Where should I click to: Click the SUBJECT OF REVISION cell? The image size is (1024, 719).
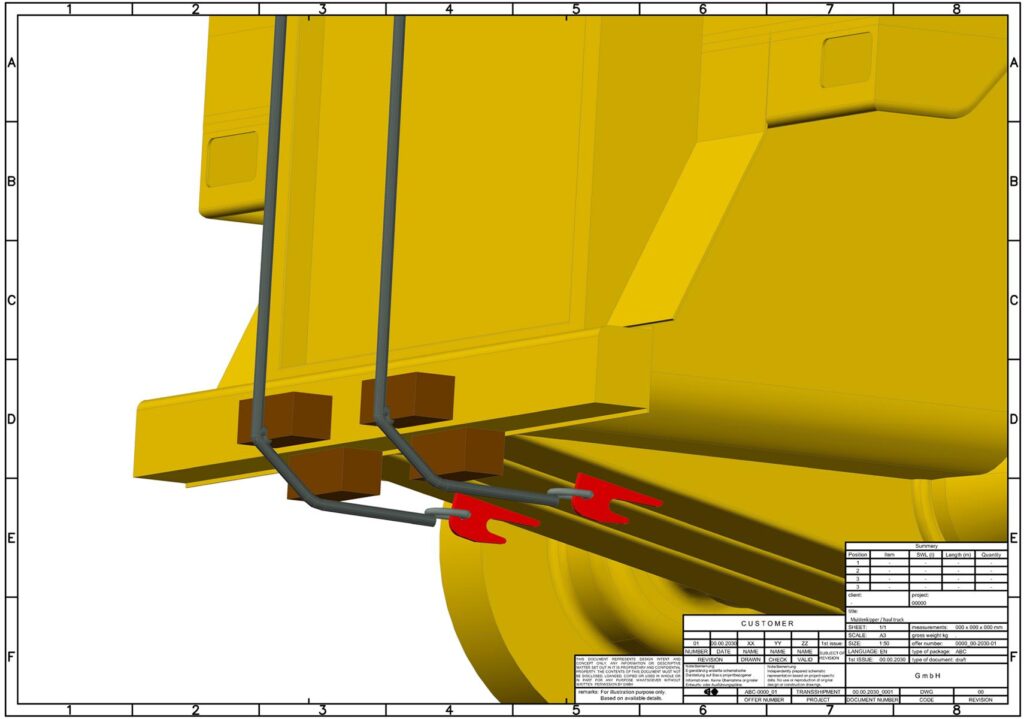pos(831,655)
